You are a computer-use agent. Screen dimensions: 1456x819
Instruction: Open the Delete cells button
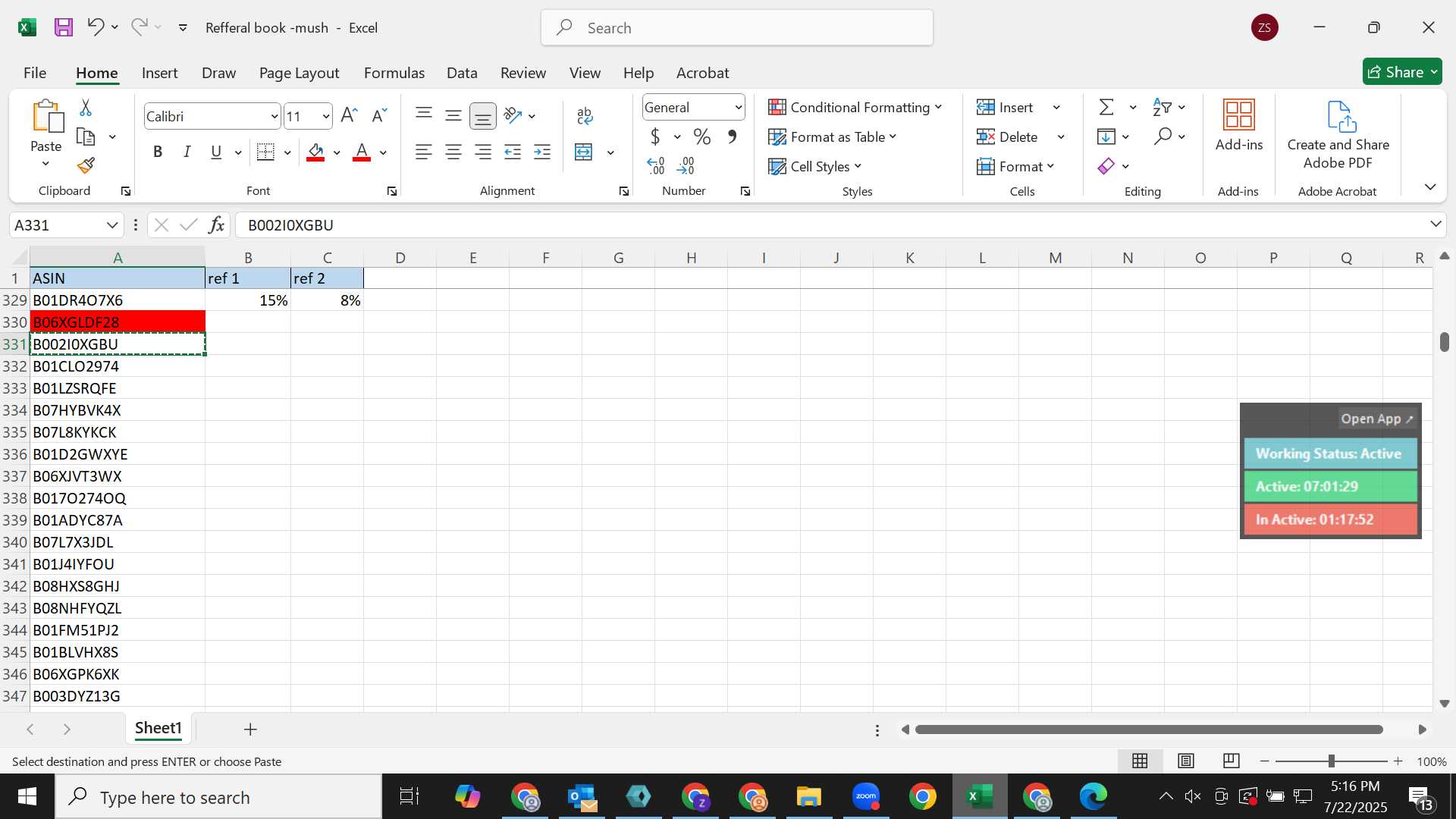point(1007,136)
